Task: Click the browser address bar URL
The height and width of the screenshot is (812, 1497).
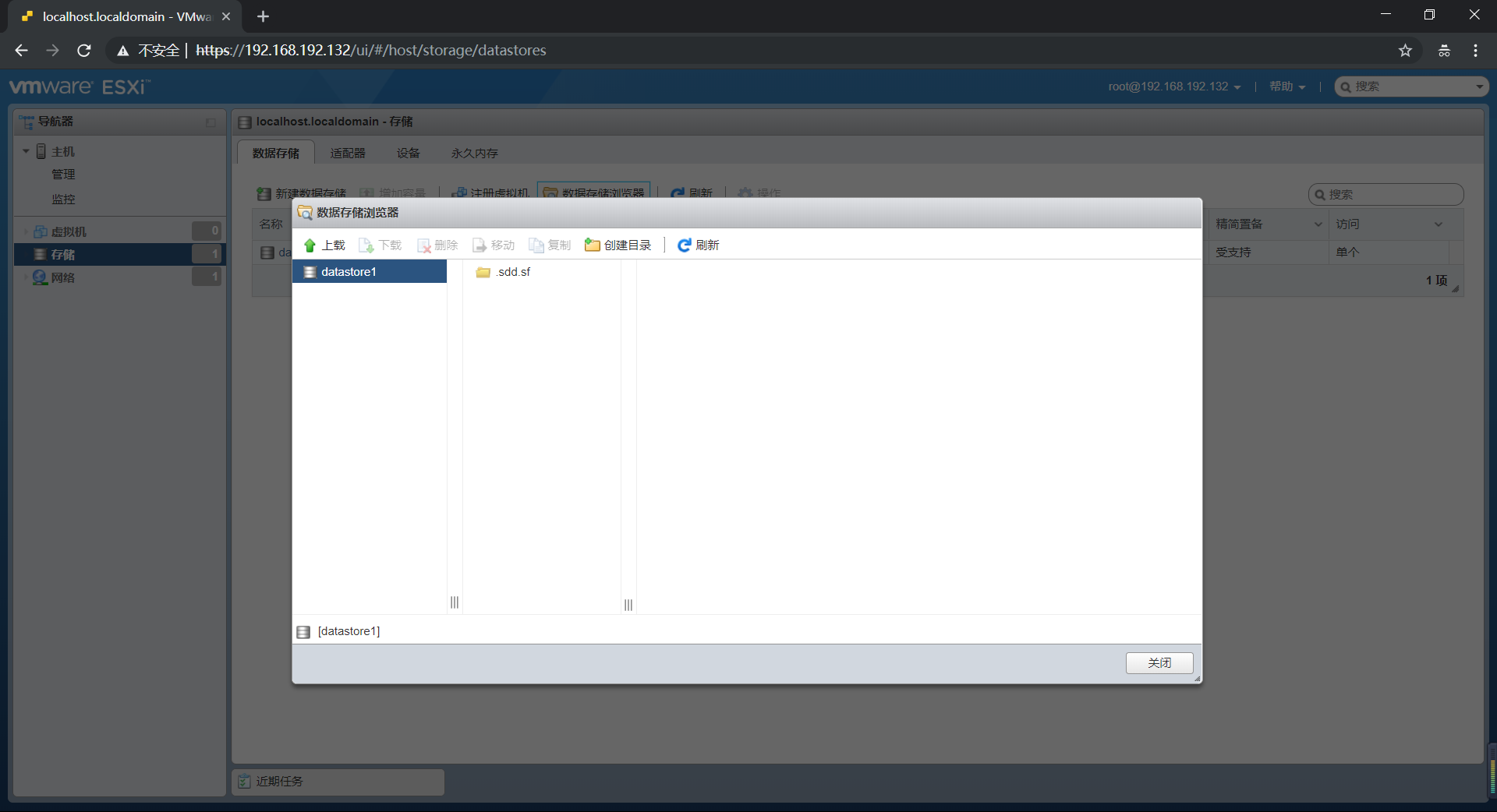Action: [371, 51]
